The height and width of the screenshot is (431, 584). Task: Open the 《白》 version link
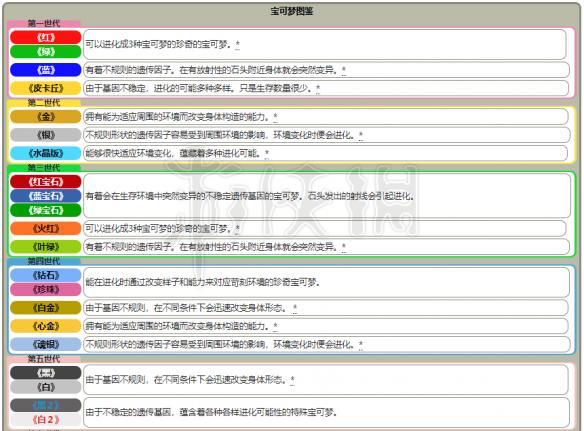pyautogui.click(x=46, y=387)
